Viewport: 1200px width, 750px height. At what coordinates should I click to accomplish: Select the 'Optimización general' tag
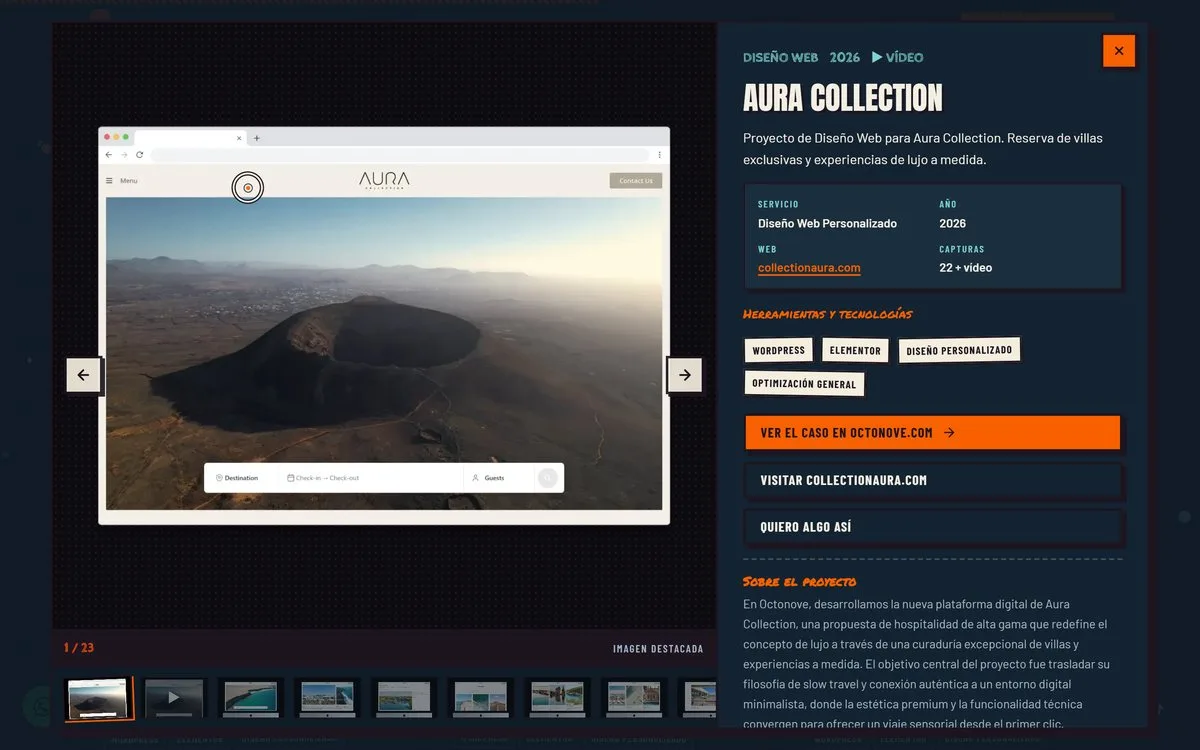click(804, 384)
